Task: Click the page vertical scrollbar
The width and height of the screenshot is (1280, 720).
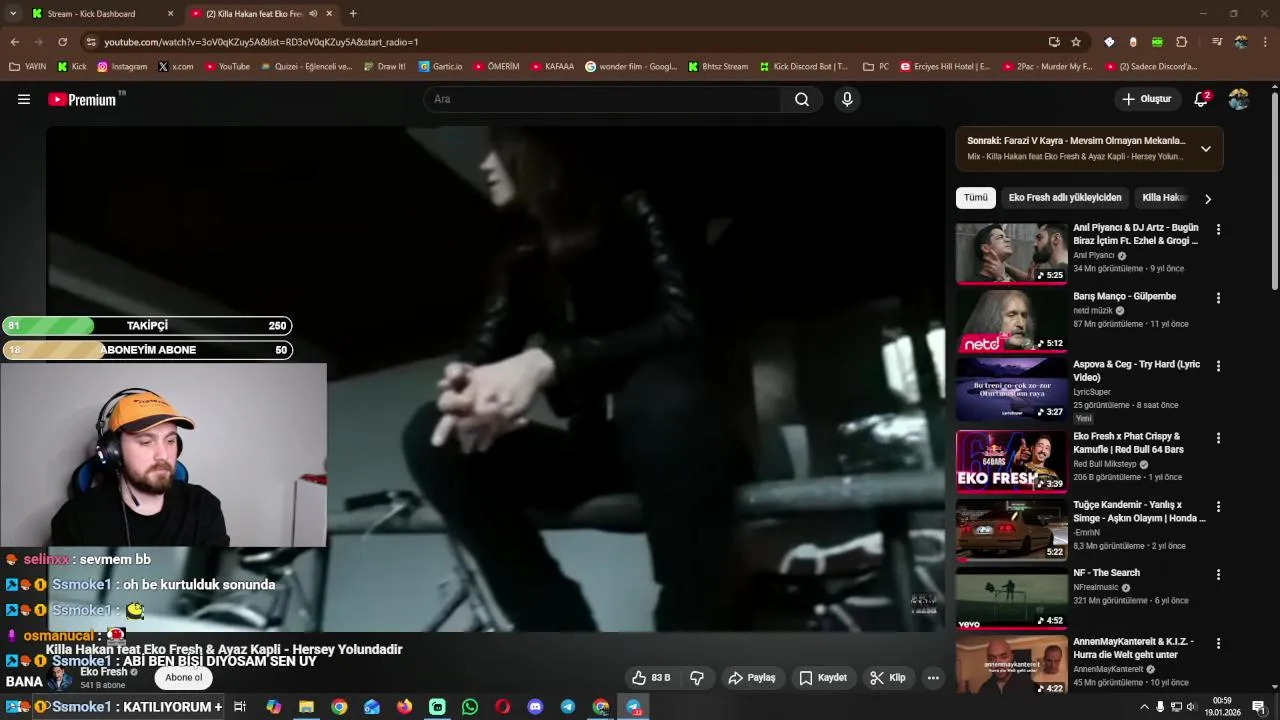Action: tap(1274, 190)
